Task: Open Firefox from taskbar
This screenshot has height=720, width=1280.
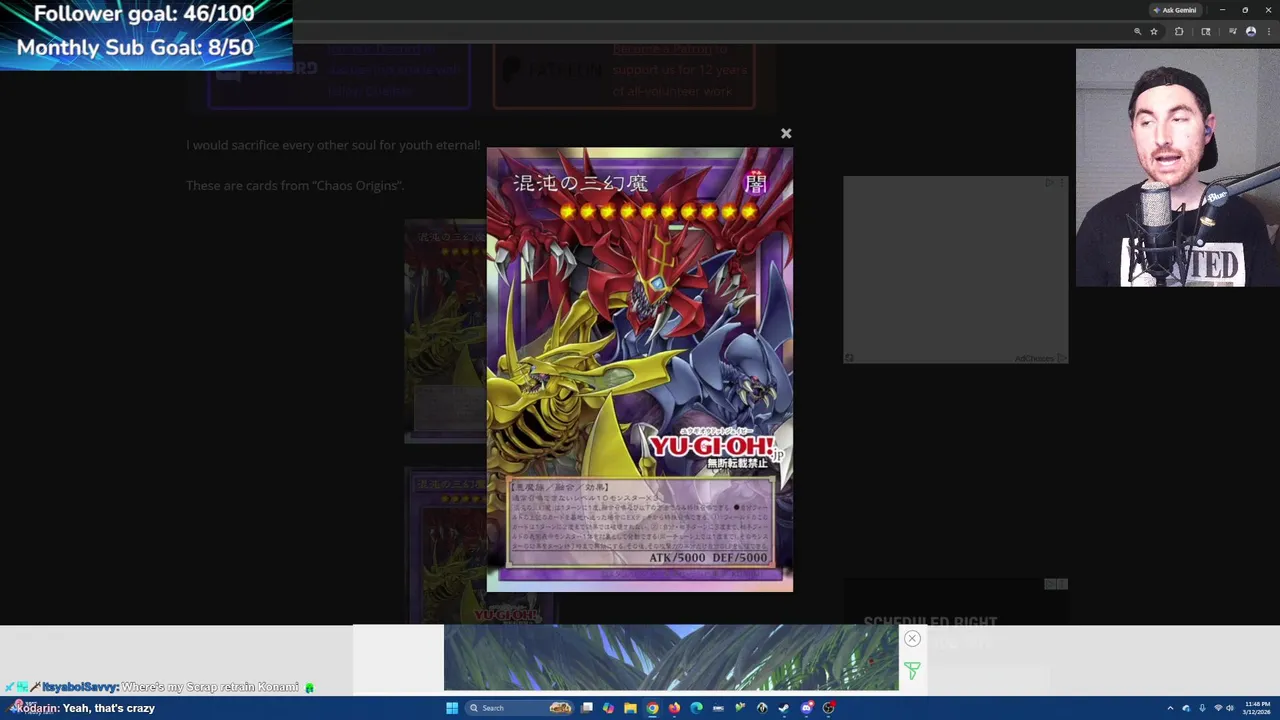Action: (x=674, y=708)
